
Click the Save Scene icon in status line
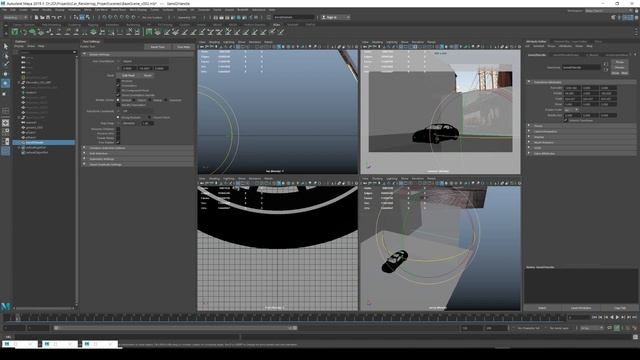(x=48, y=18)
